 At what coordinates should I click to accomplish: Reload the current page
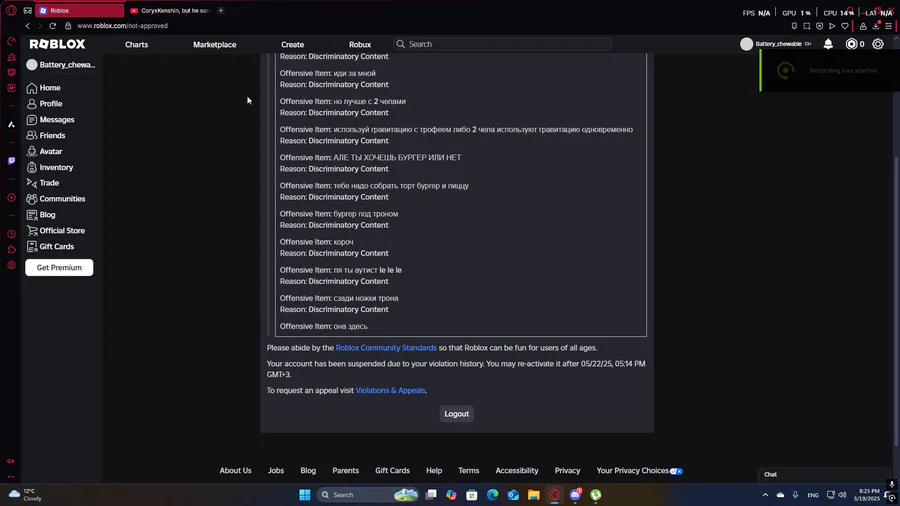pyautogui.click(x=52, y=26)
